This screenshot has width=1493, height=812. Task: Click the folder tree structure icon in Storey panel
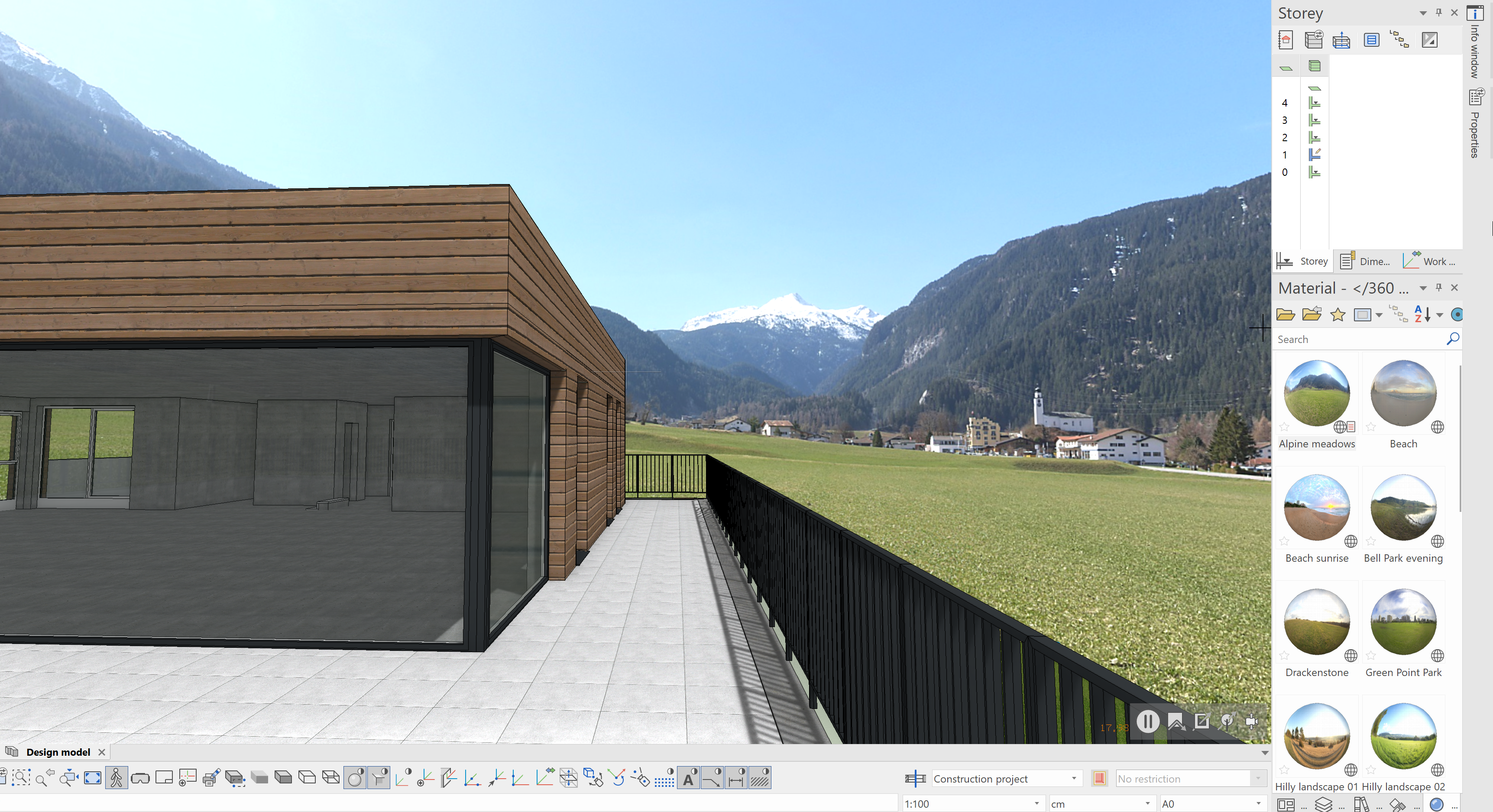pyautogui.click(x=1400, y=40)
